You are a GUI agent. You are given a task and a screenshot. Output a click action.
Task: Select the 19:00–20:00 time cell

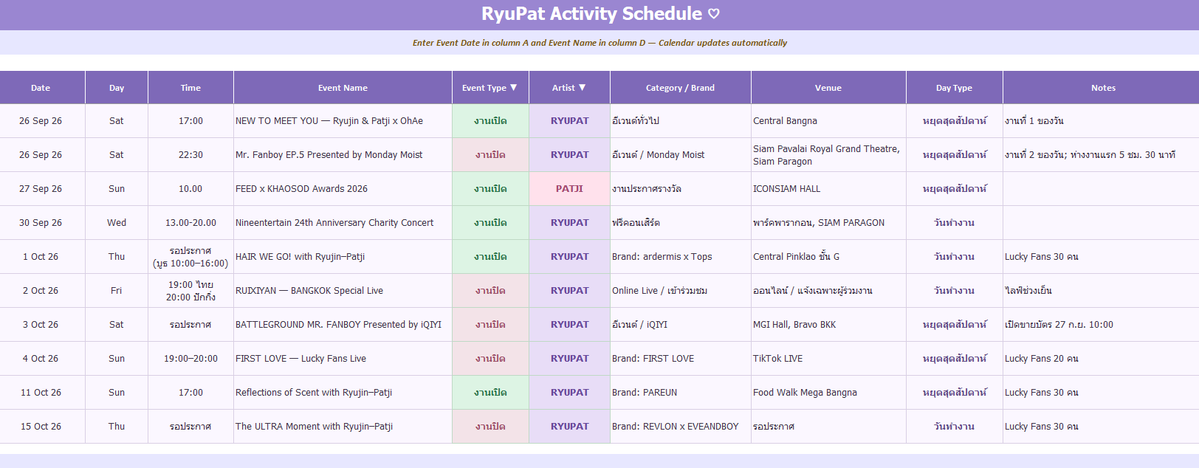pyautogui.click(x=191, y=358)
